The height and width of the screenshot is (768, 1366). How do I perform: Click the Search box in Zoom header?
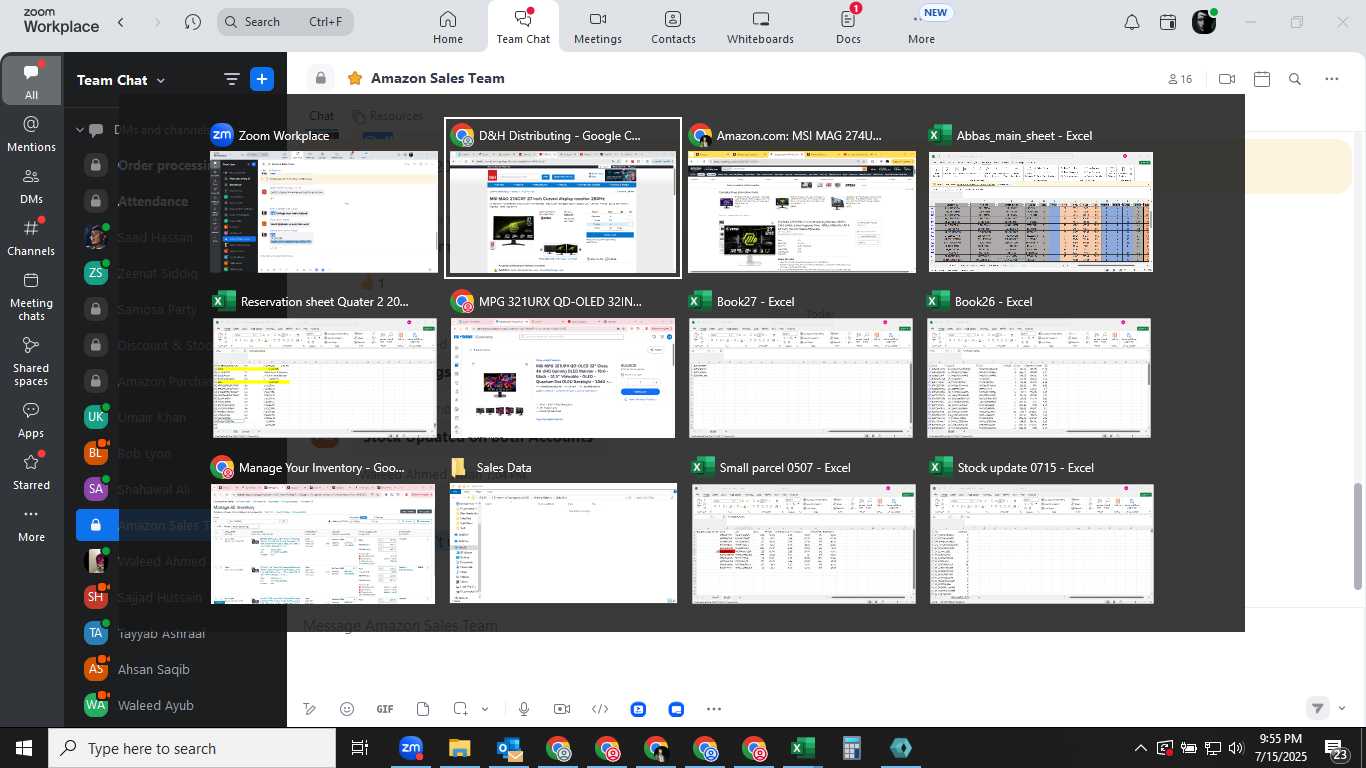[285, 21]
